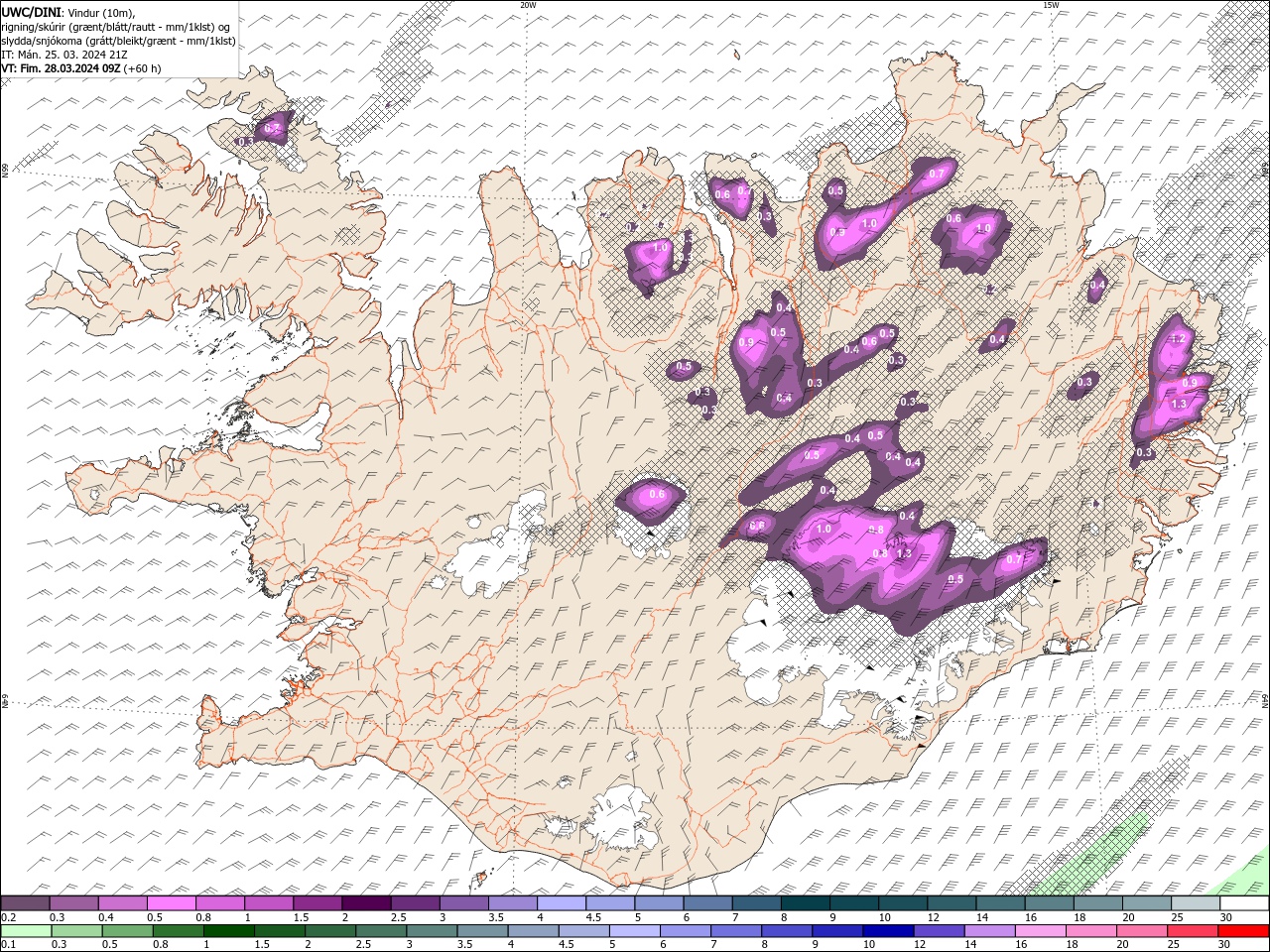This screenshot has width=1270, height=952.
Task: Click the '15W' longitude label at top
Action: click(1051, 5)
